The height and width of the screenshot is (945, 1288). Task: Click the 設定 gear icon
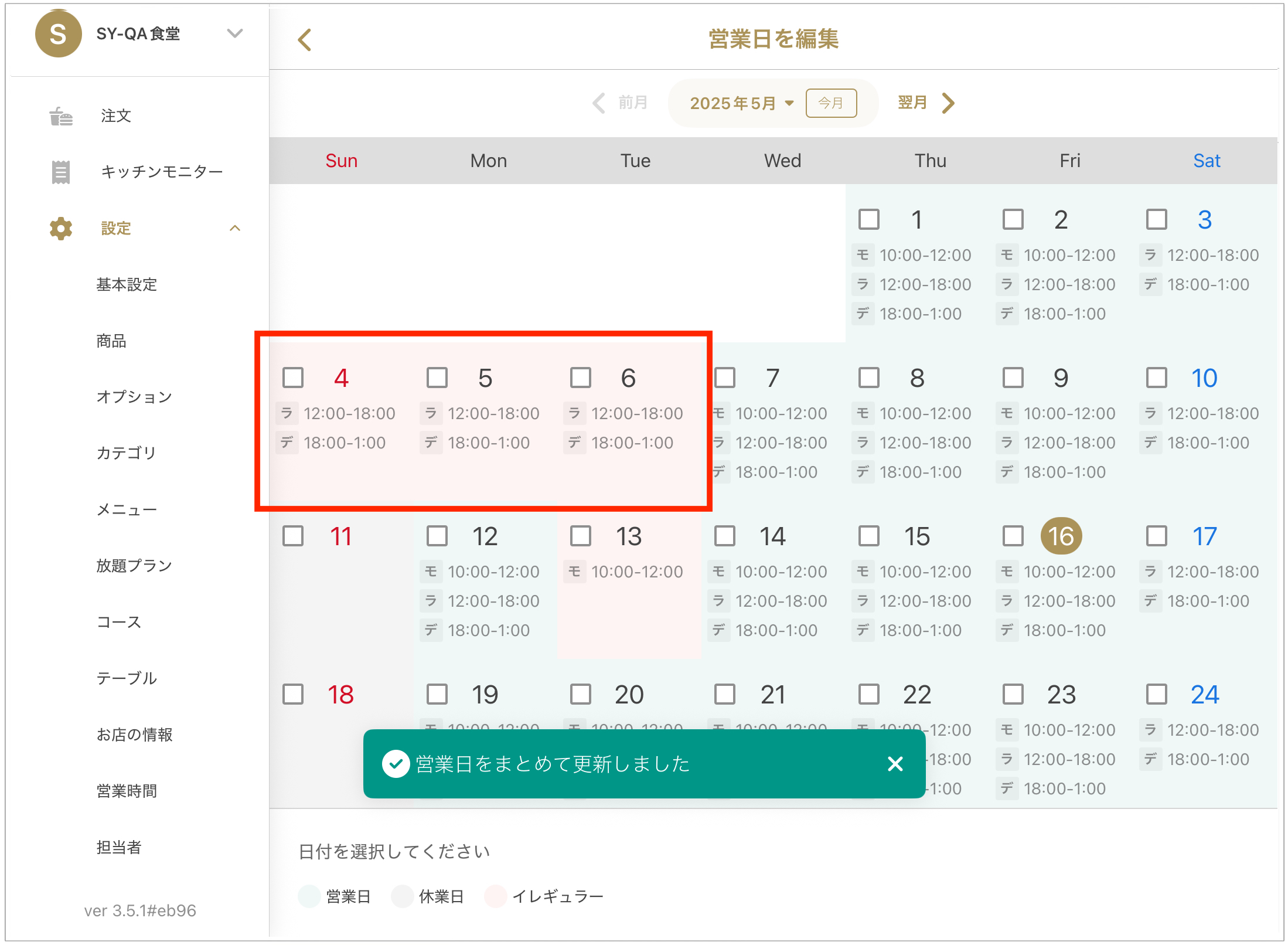click(x=61, y=229)
